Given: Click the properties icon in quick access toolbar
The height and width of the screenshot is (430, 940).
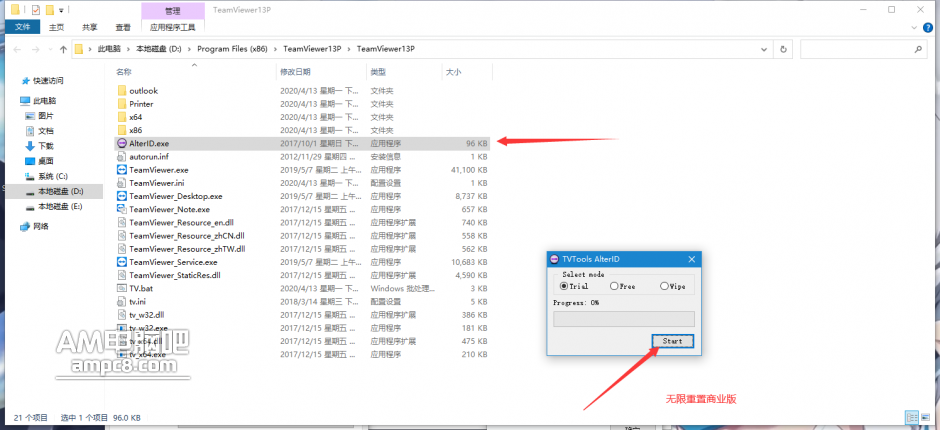Looking at the screenshot, I should pyautogui.click(x=35, y=10).
